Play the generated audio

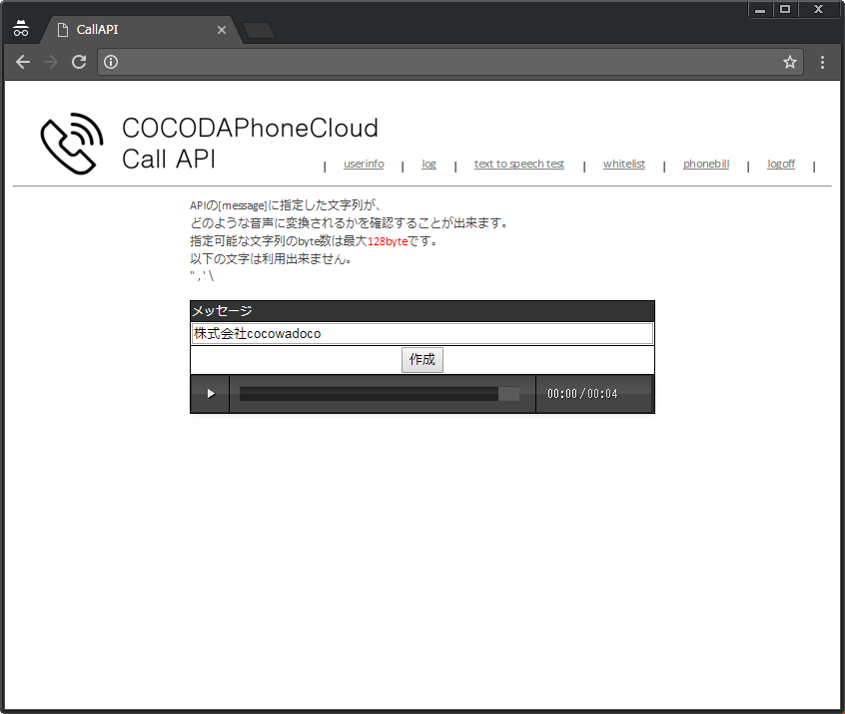pyautogui.click(x=211, y=394)
